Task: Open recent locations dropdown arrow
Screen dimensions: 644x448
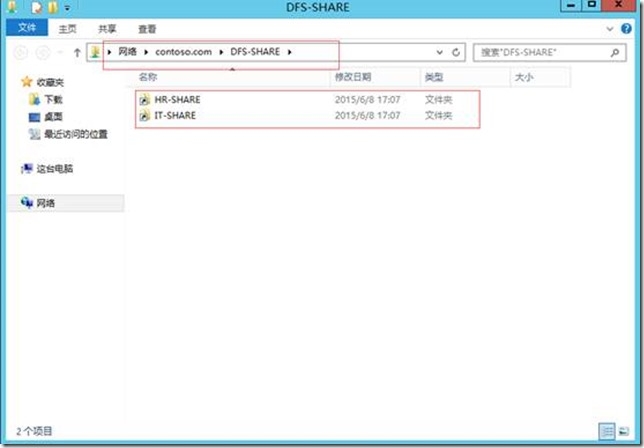Action: click(60, 53)
